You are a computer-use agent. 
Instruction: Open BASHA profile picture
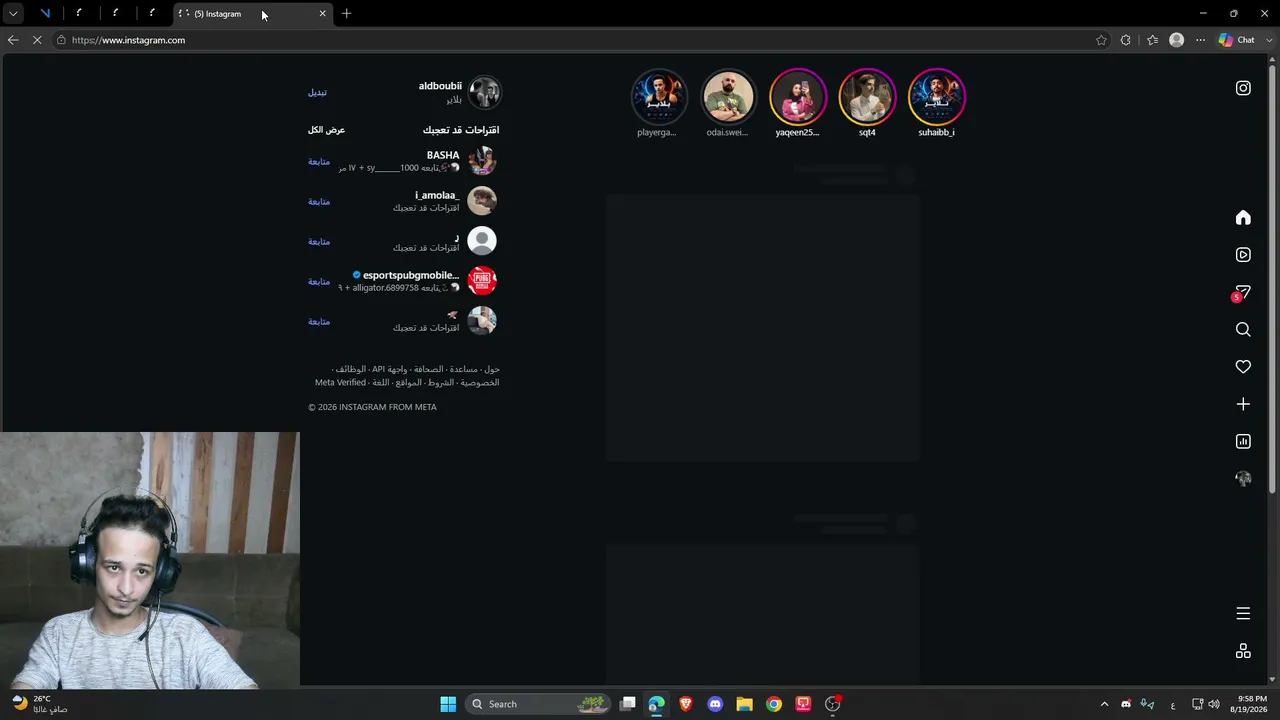point(482,161)
